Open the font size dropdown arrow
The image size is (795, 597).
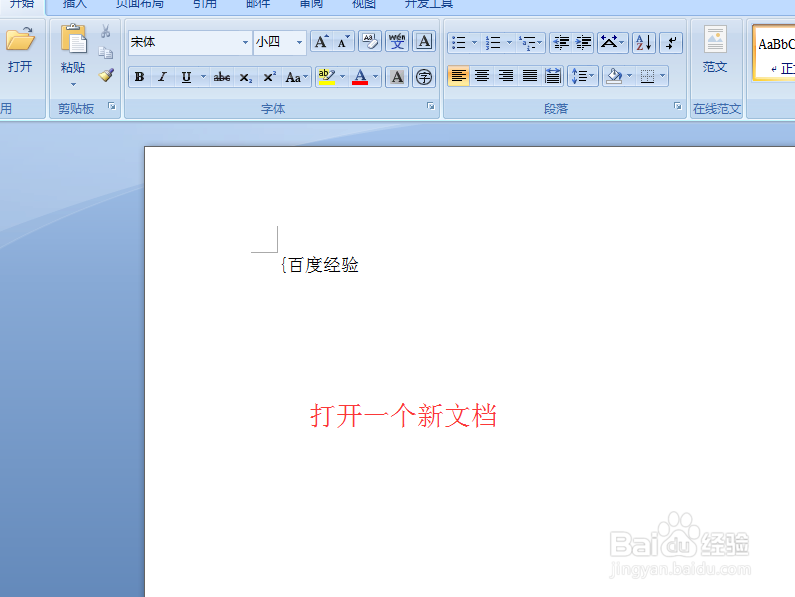pyautogui.click(x=300, y=42)
